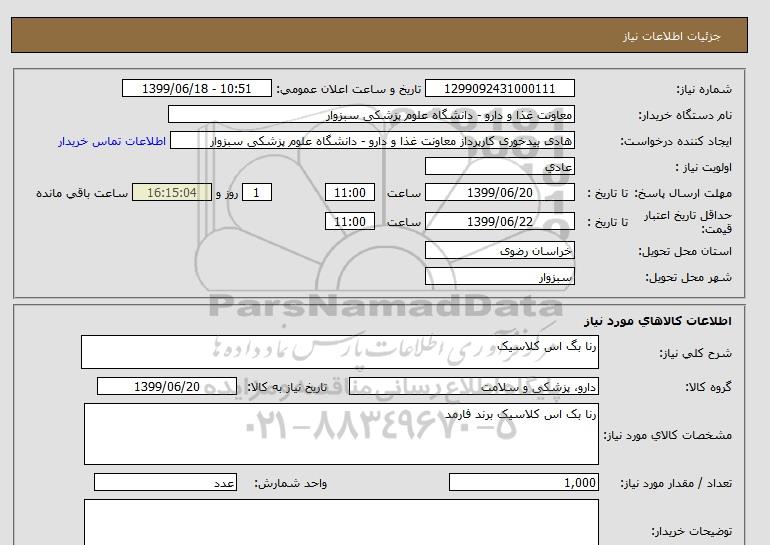Select the اولویت نیاز field showing عادی
Viewport: 770px width, 545px height.
499,166
